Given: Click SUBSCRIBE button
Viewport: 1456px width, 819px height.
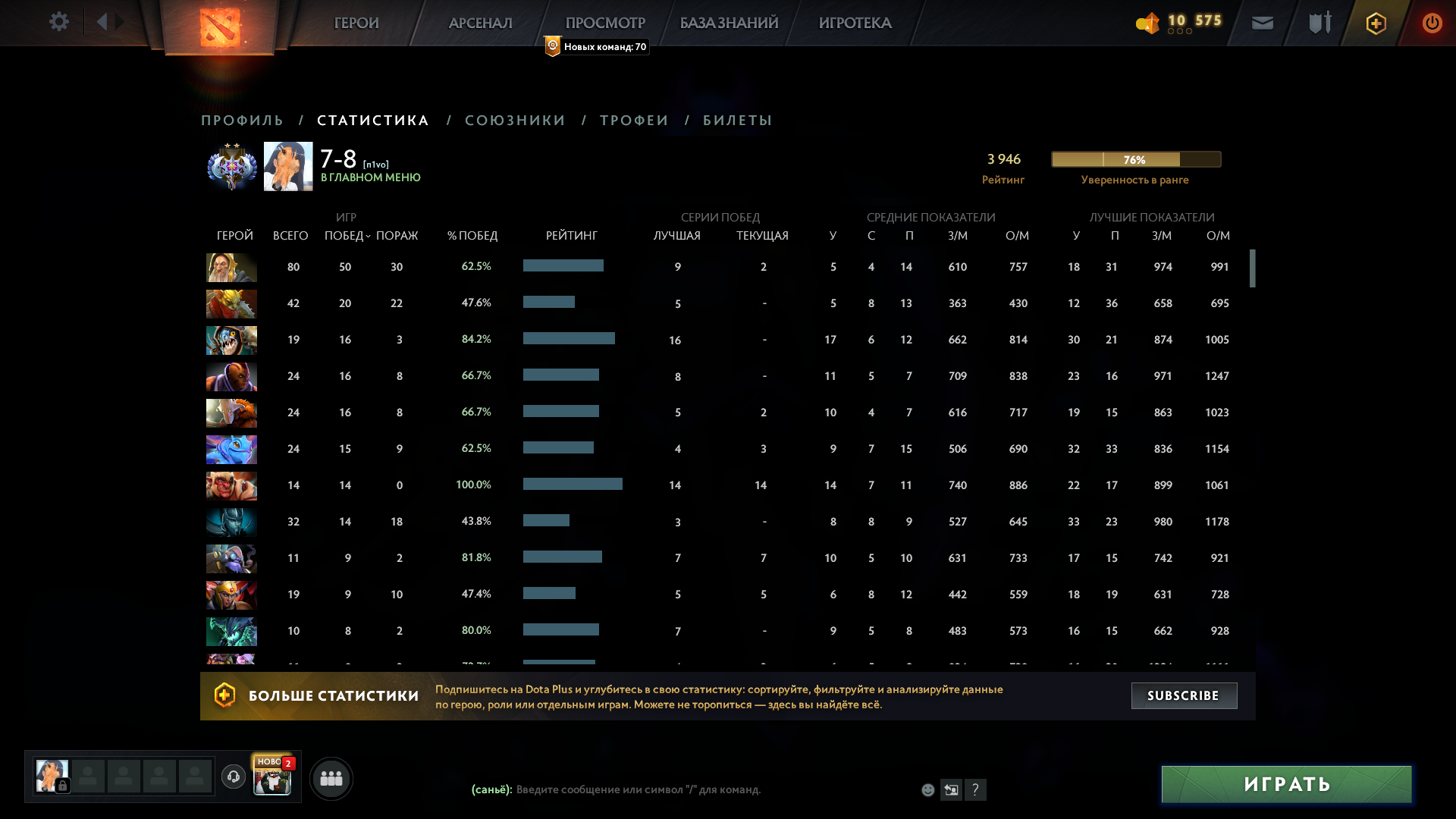Looking at the screenshot, I should click(1184, 695).
